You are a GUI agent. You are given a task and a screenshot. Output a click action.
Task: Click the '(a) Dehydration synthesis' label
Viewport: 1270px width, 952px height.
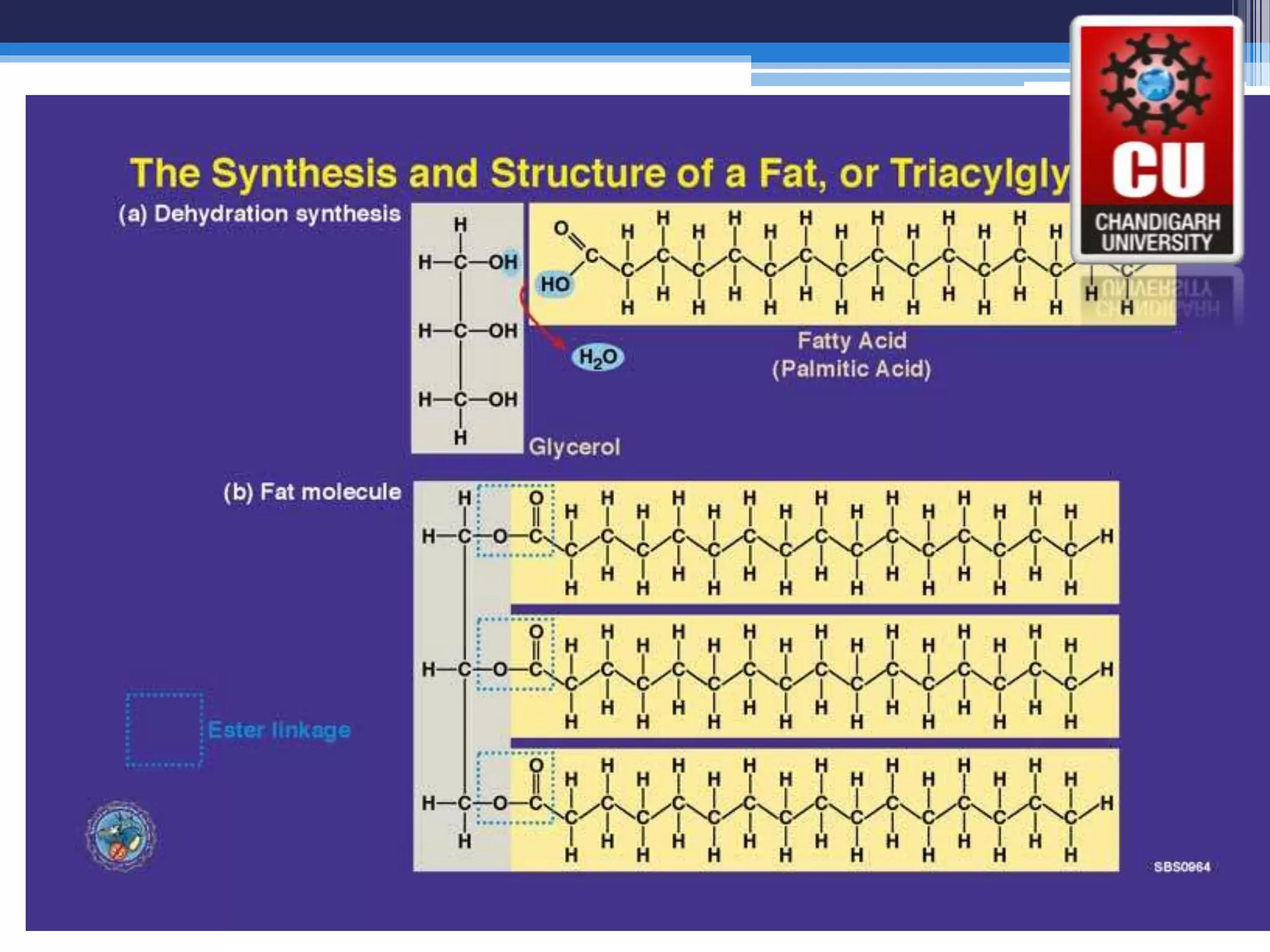point(259,214)
